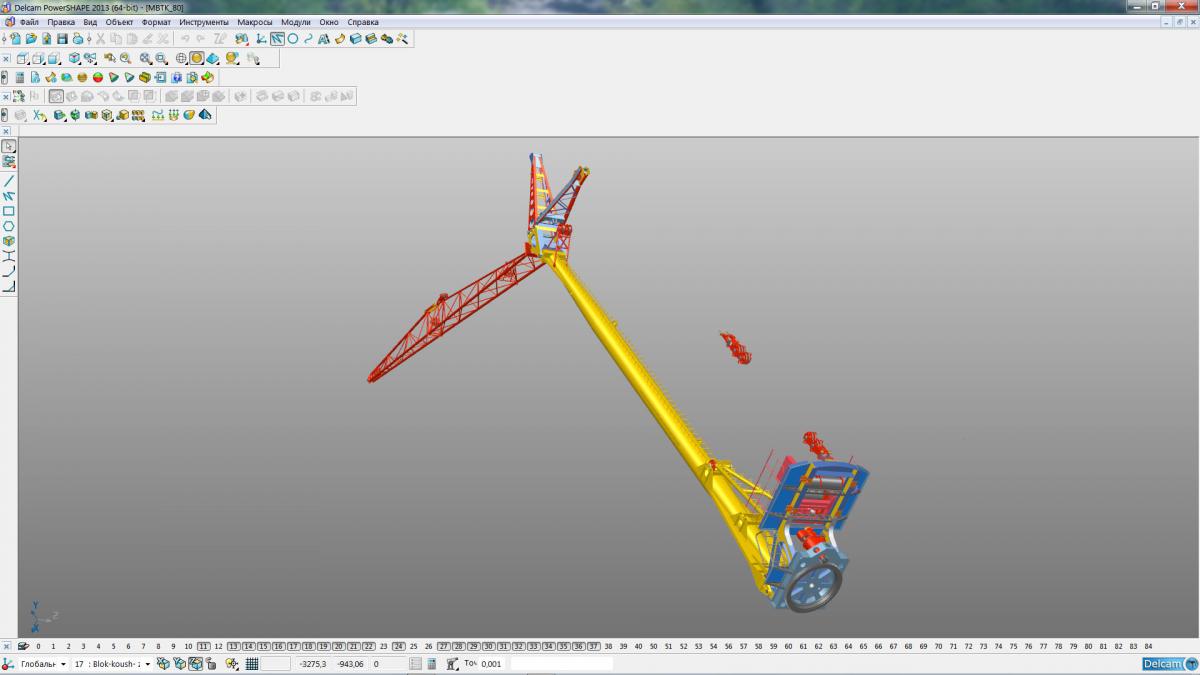This screenshot has height=675, width=1200.
Task: Open the Объект menu
Action: coord(120,22)
